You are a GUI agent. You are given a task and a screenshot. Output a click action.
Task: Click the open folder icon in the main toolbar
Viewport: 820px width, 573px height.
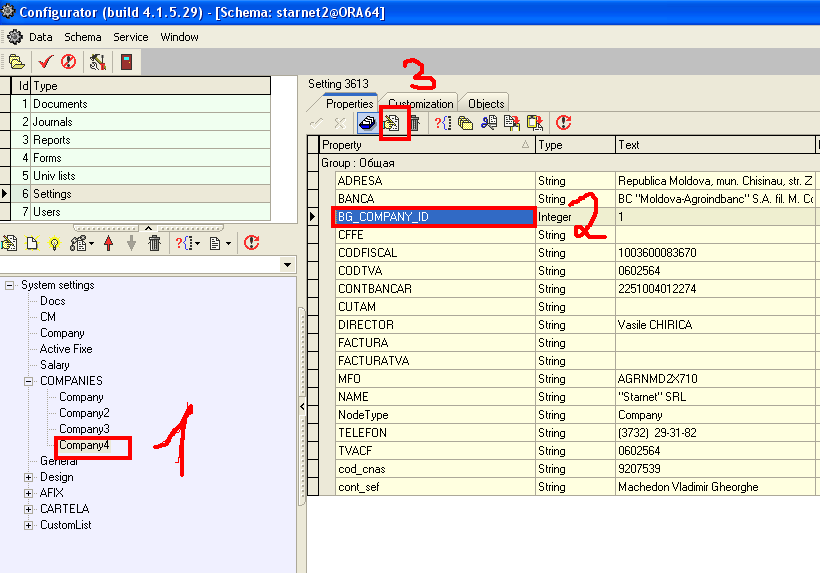click(16, 62)
